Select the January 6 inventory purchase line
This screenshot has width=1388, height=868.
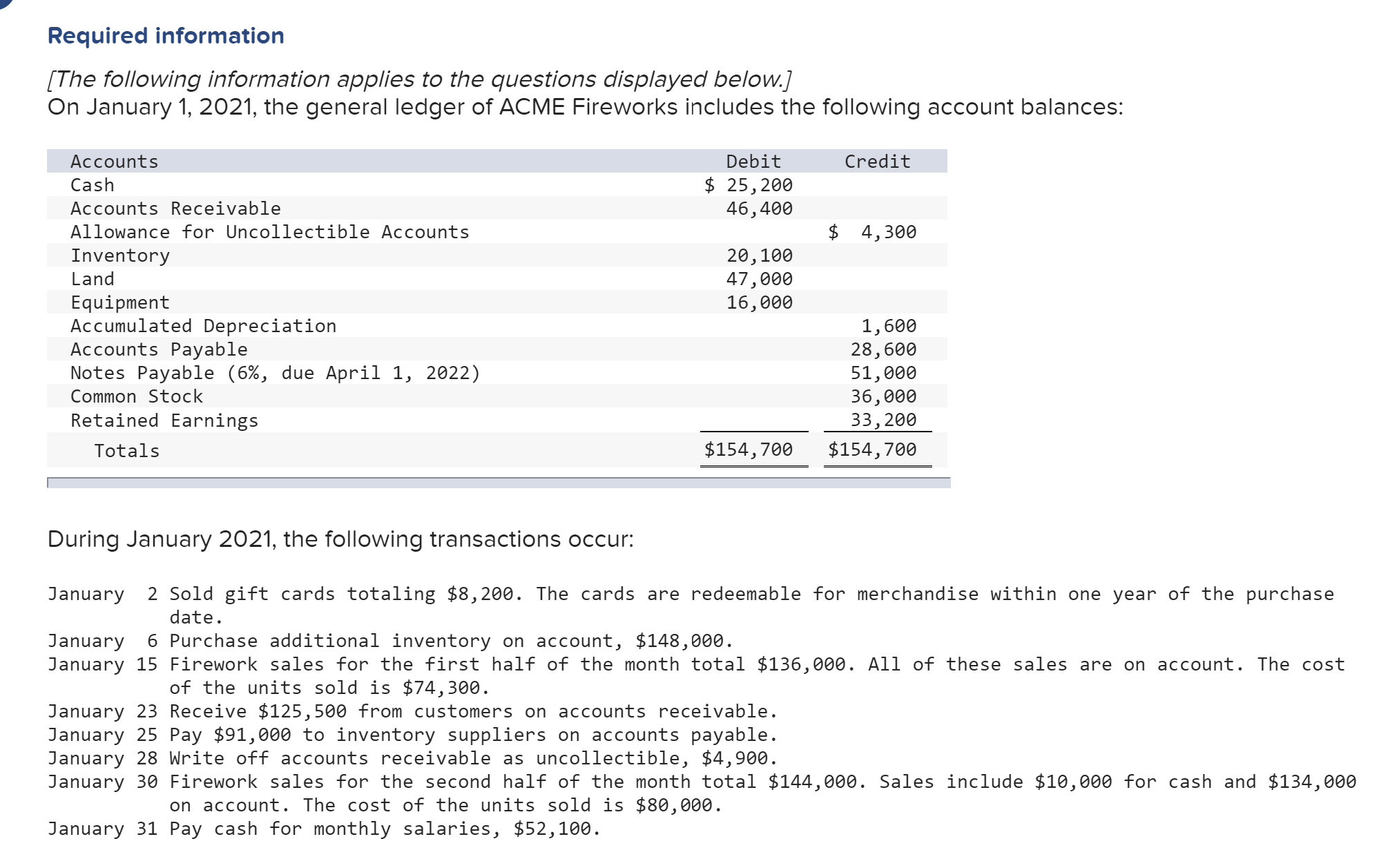(x=390, y=641)
